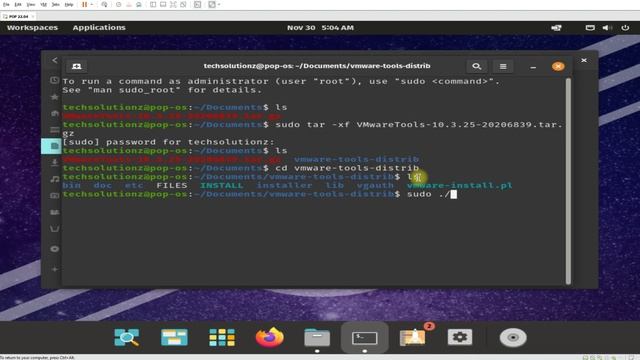Click FILES in the ls output

[172, 185]
